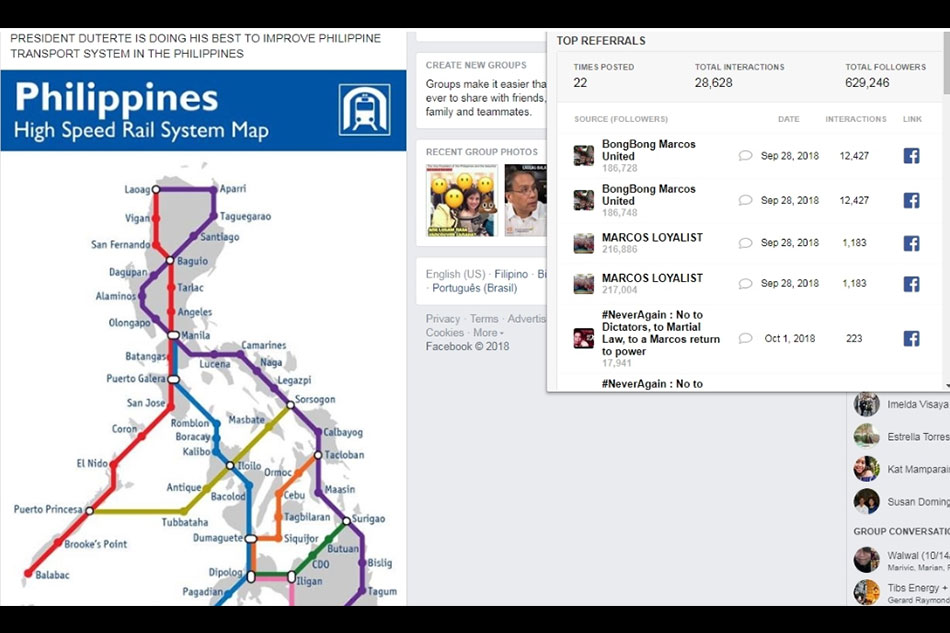This screenshot has height=633, width=950.
Task: Open the More dropdown in footer
Action: tap(488, 333)
